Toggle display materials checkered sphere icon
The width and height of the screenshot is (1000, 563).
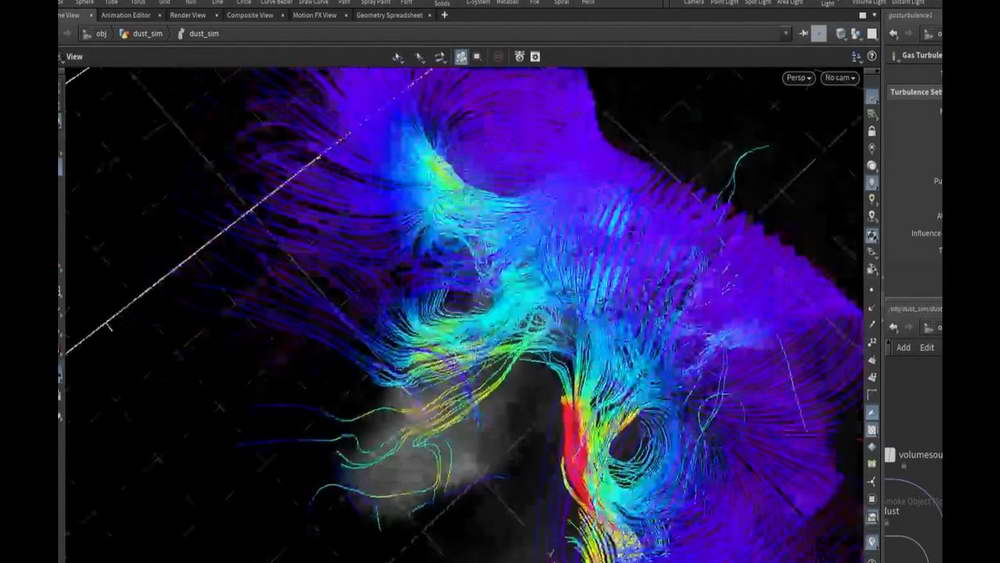tap(872, 235)
